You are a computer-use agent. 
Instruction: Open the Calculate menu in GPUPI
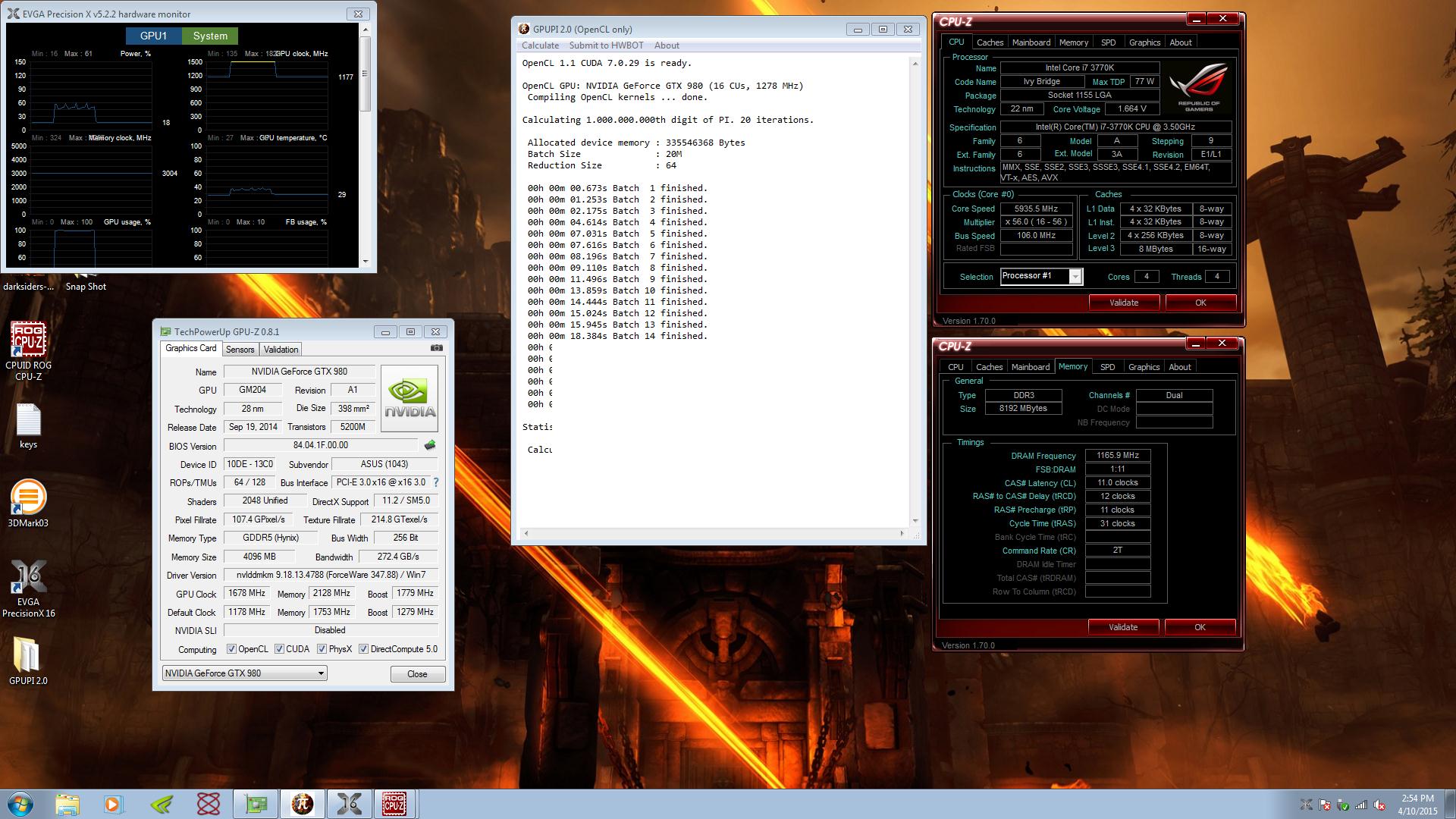(x=540, y=45)
